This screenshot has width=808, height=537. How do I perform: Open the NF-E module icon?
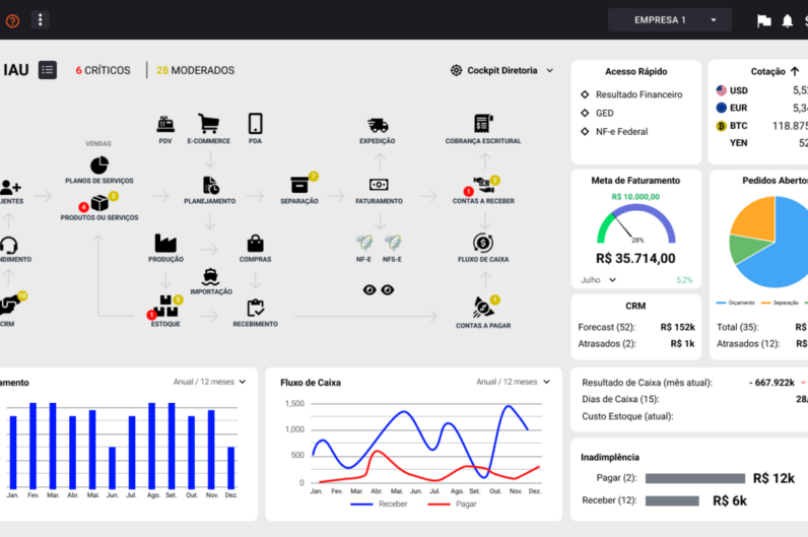click(364, 242)
